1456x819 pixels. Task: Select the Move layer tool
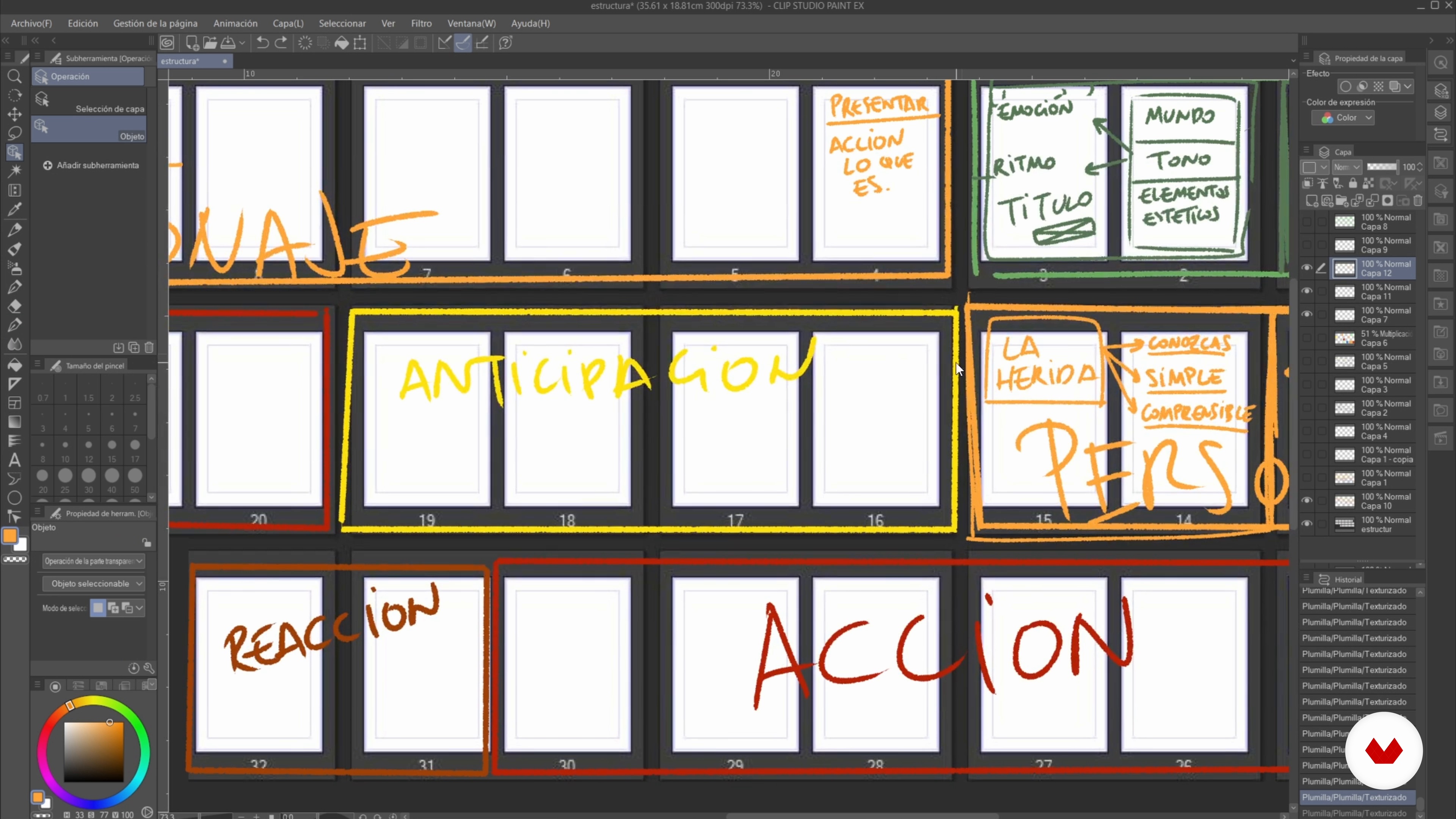pyautogui.click(x=15, y=114)
